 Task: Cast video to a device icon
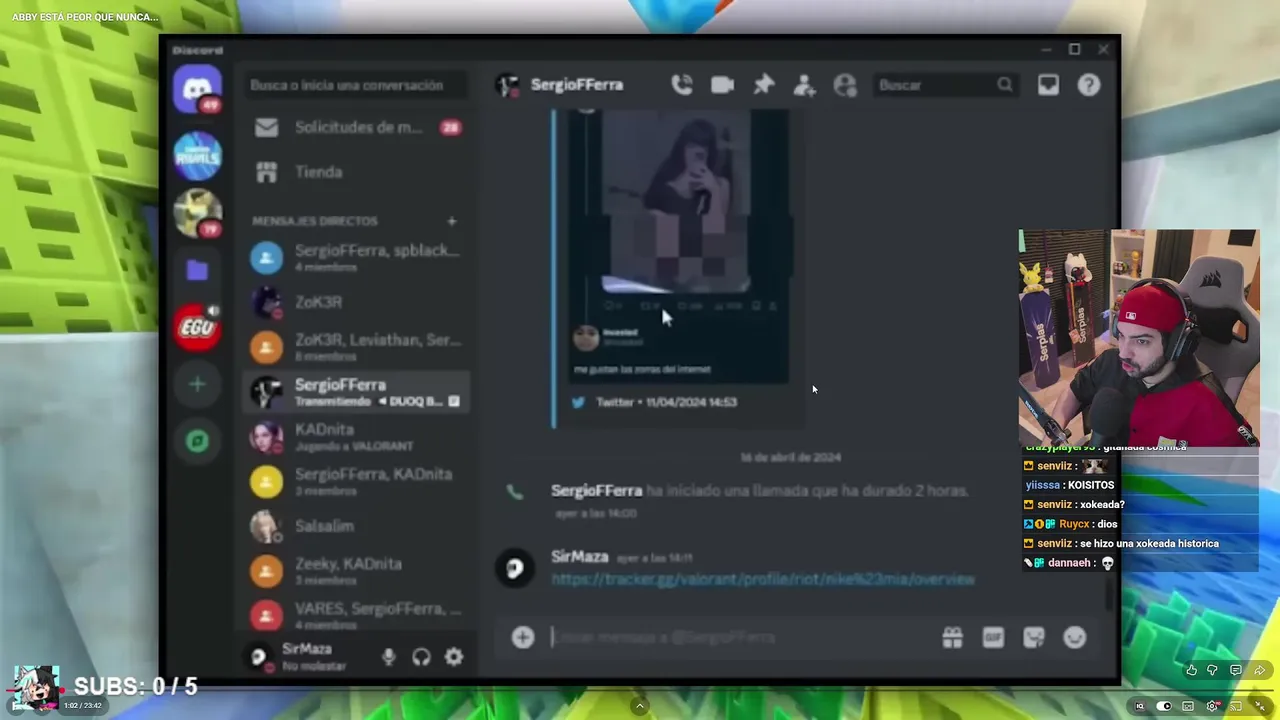tap(1236, 706)
